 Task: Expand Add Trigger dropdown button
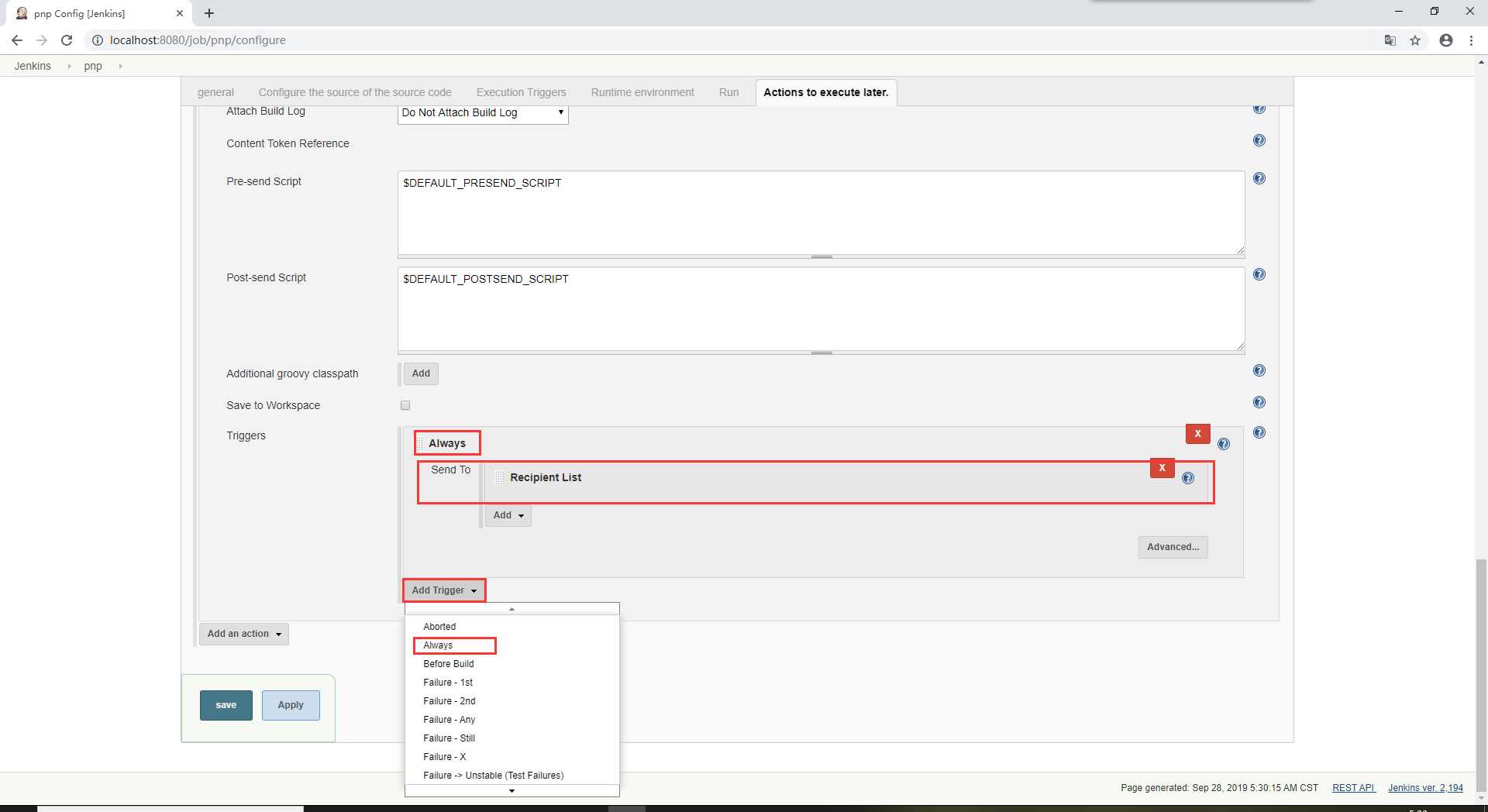tap(444, 590)
